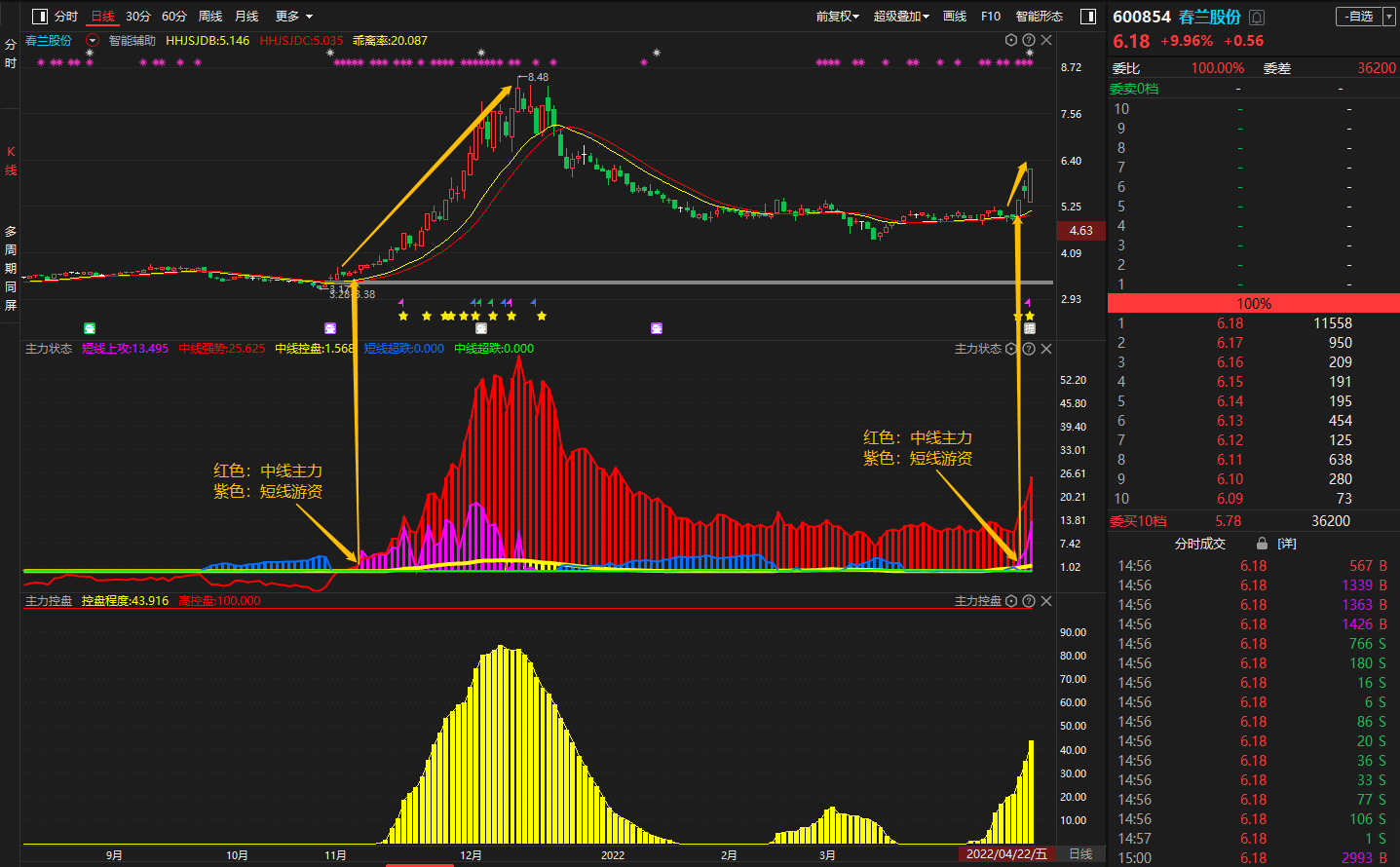Click the 9月 green event marker icon
Viewport: 1400px width, 867px height.
(90, 328)
